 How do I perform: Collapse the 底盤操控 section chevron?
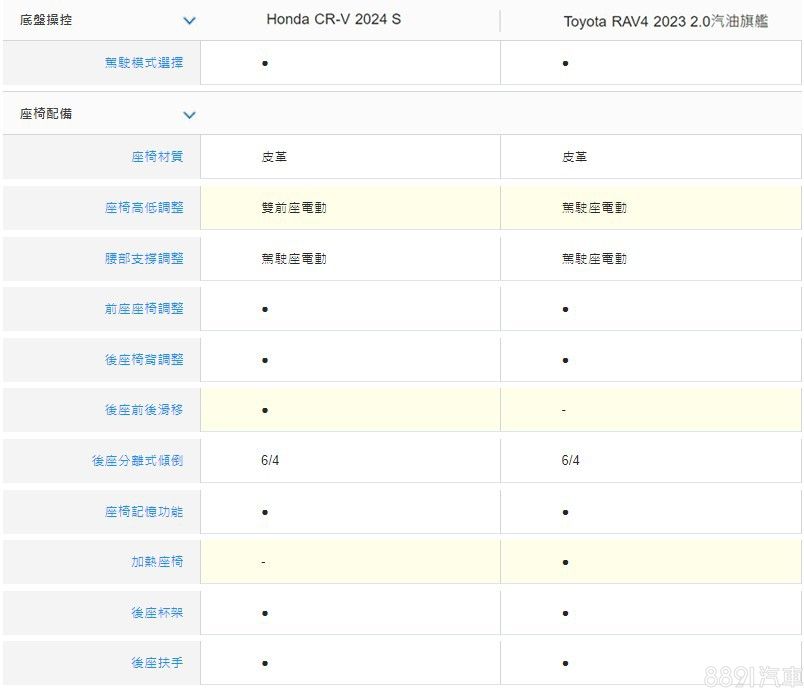click(189, 21)
